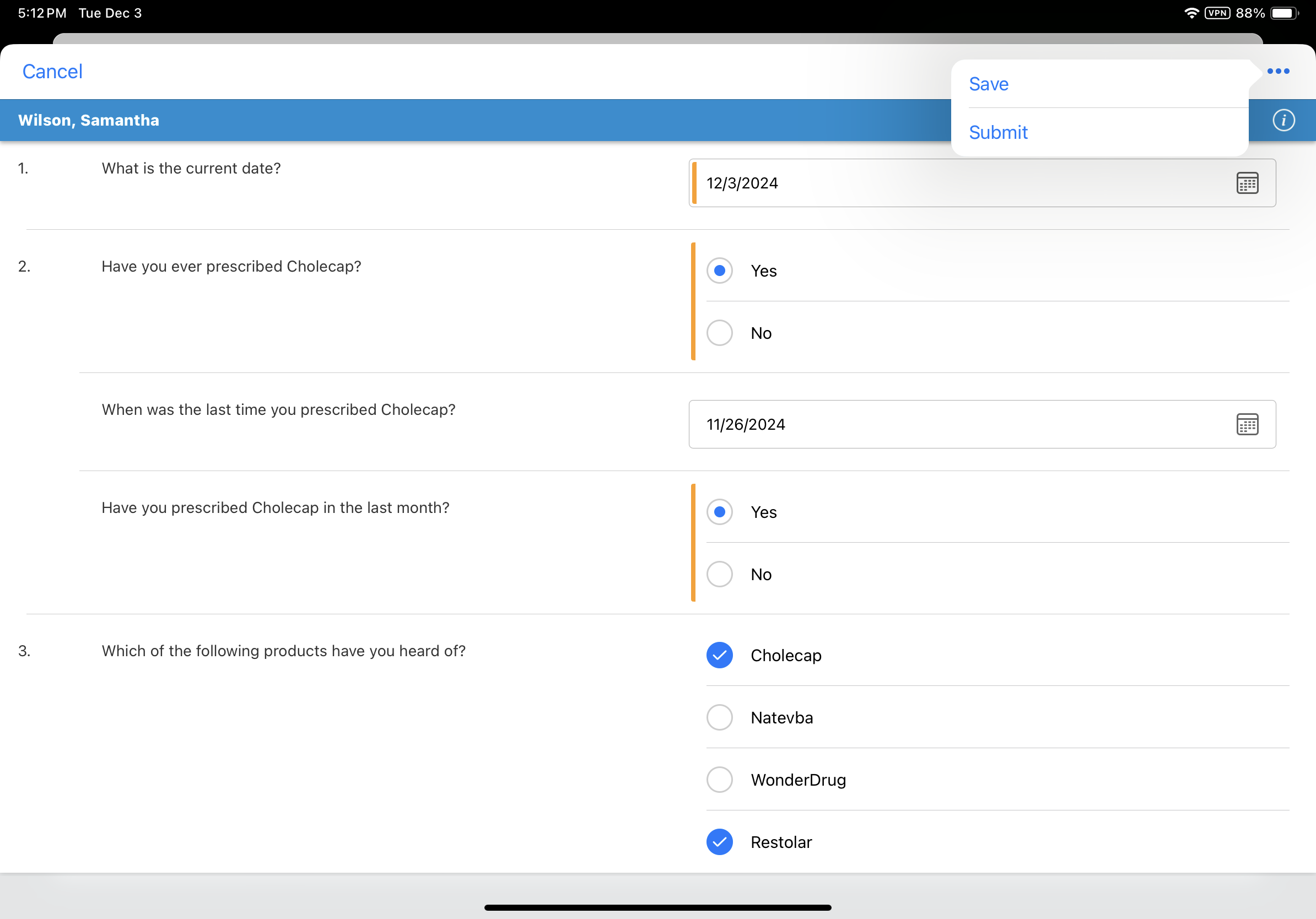This screenshot has height=919, width=1316.
Task: Select No for ever prescribed Cholecap
Action: (x=719, y=333)
